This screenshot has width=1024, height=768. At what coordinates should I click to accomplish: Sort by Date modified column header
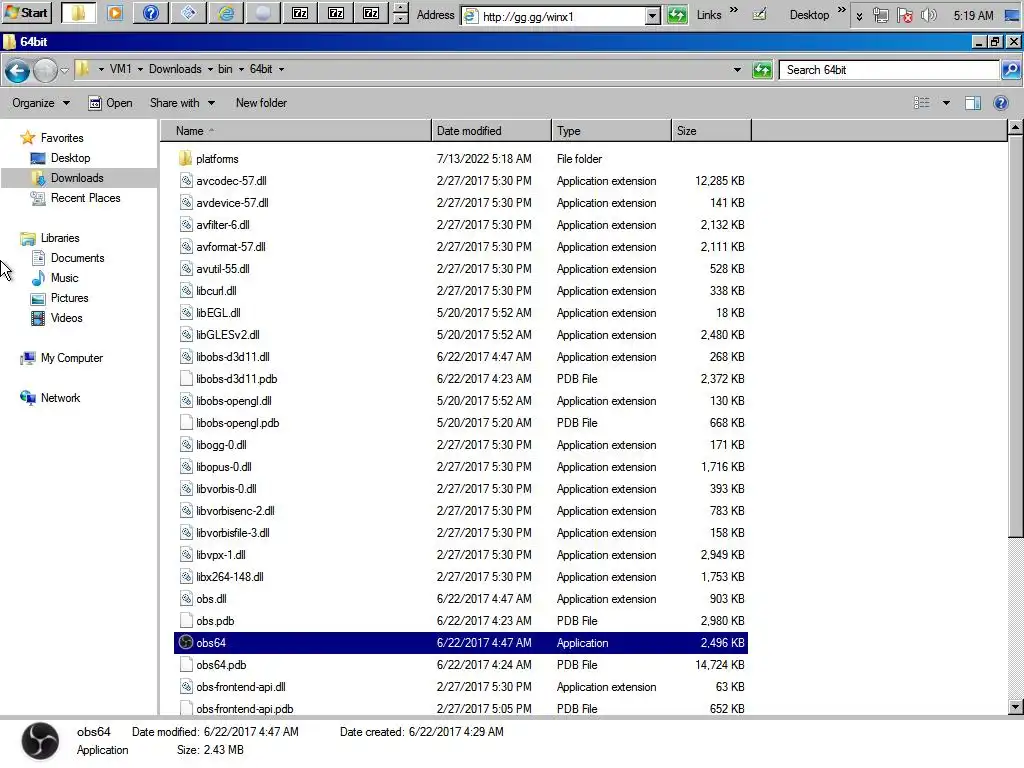pyautogui.click(x=491, y=131)
